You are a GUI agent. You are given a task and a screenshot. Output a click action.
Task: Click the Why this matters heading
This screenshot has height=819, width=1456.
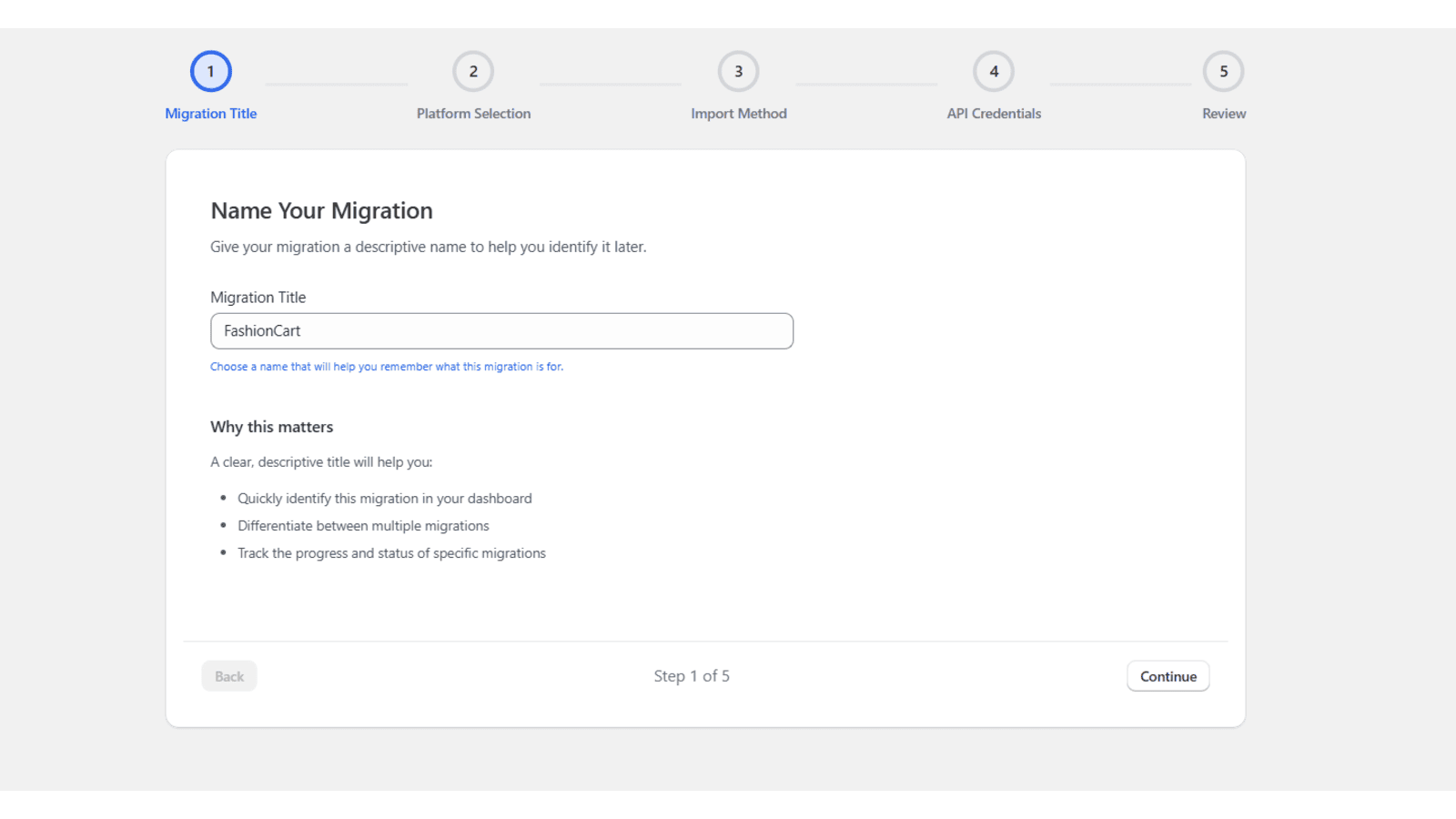271,427
